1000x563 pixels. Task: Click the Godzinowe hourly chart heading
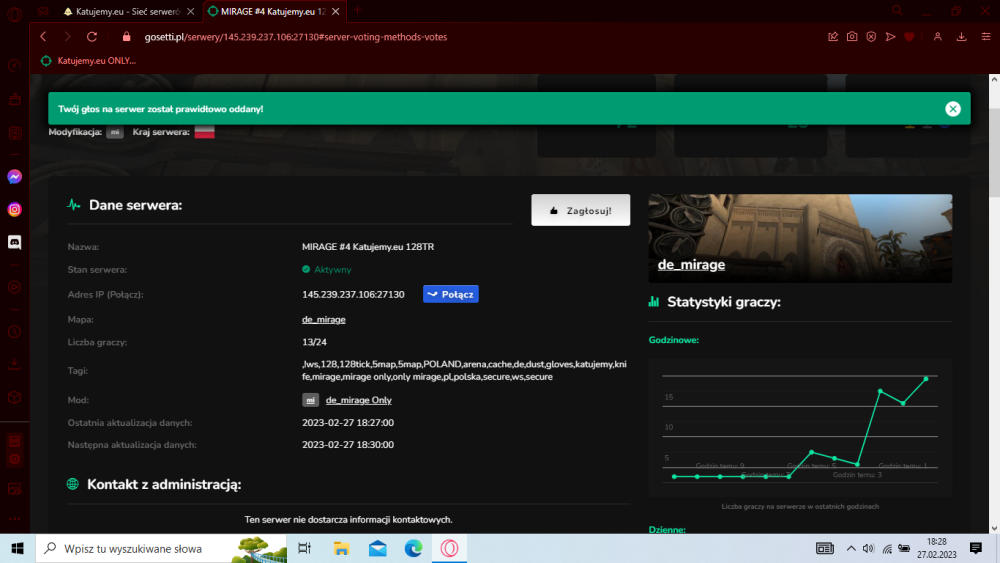(673, 340)
